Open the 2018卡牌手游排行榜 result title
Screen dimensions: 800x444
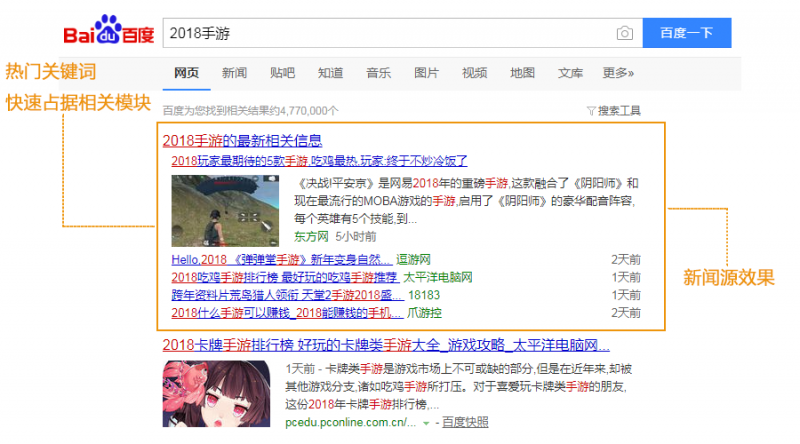[385, 345]
